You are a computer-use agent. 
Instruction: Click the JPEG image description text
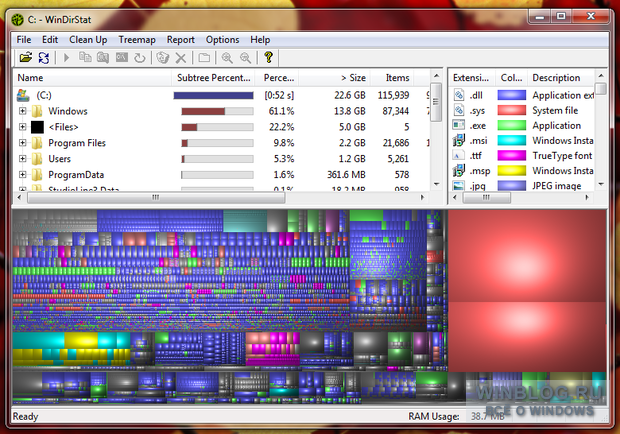[x=557, y=186]
